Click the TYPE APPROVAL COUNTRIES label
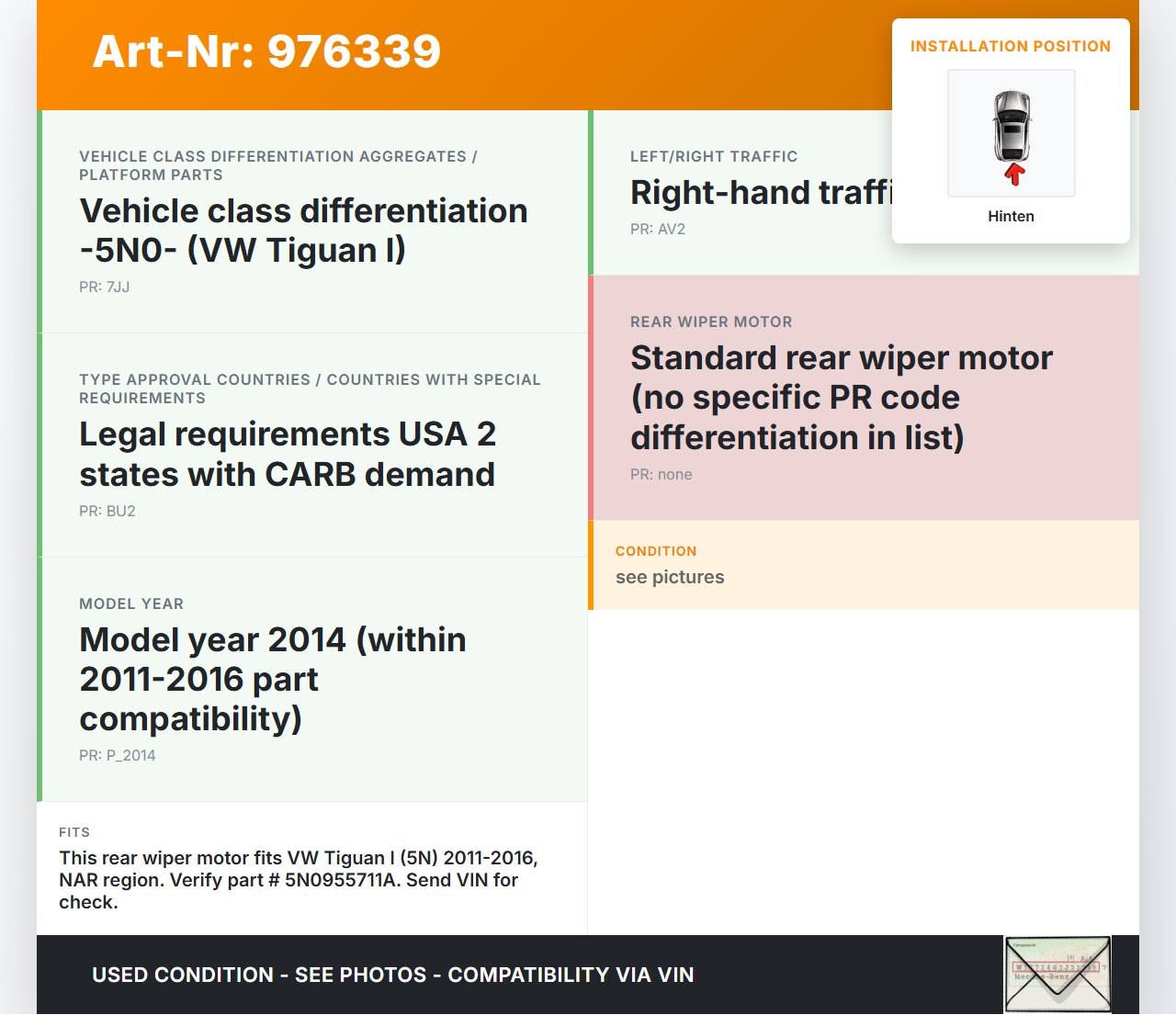The height and width of the screenshot is (1015, 1176). click(x=310, y=389)
